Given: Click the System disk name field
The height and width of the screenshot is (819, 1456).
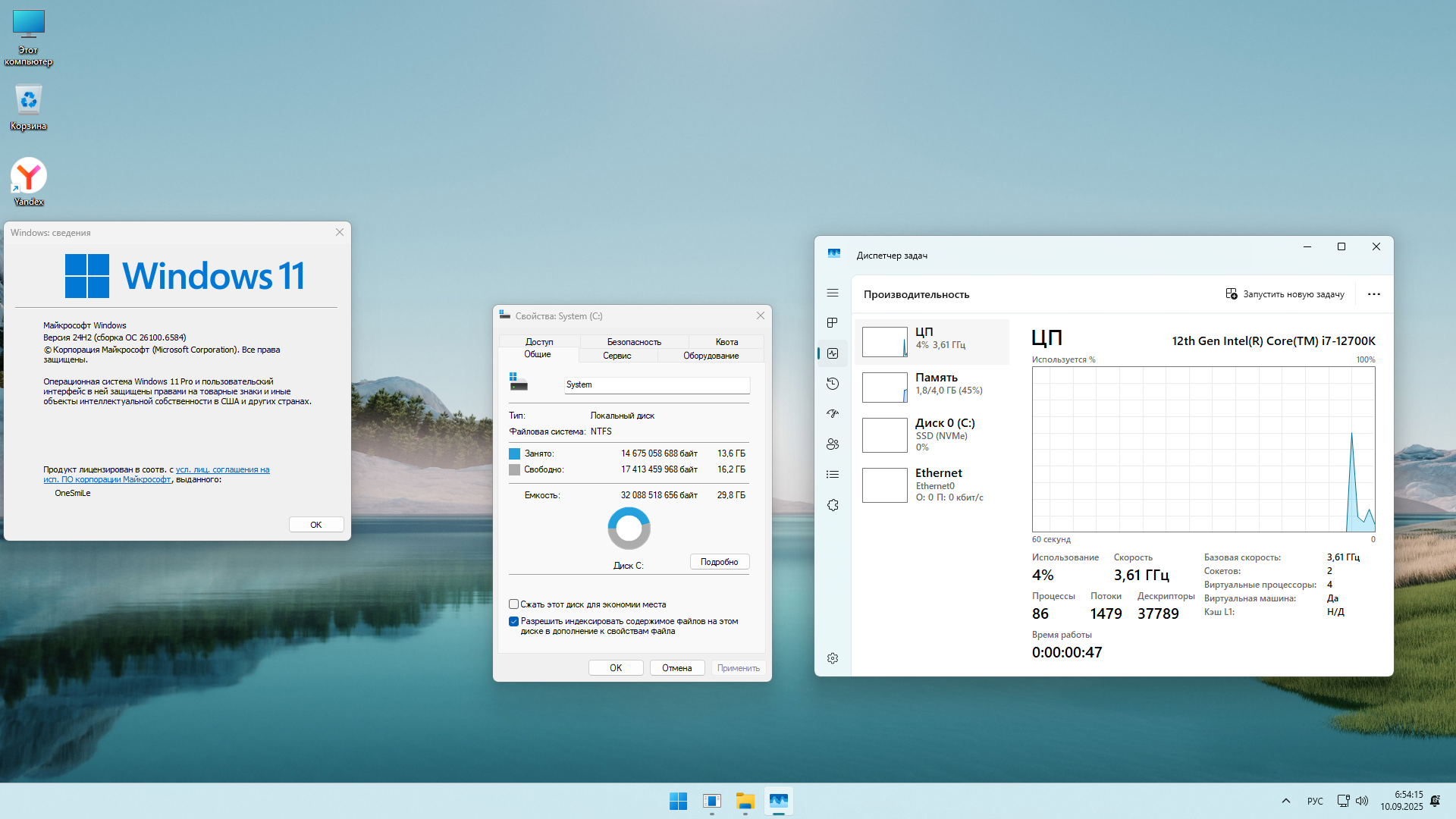Looking at the screenshot, I should click(657, 385).
